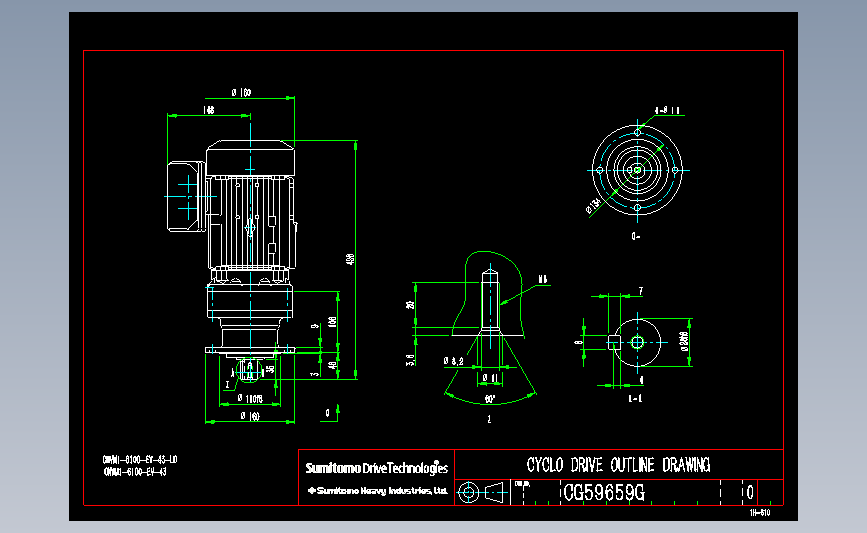The width and height of the screenshot is (867, 533).
Task: Select the "7" keyway dimension text
Action: 640,291
